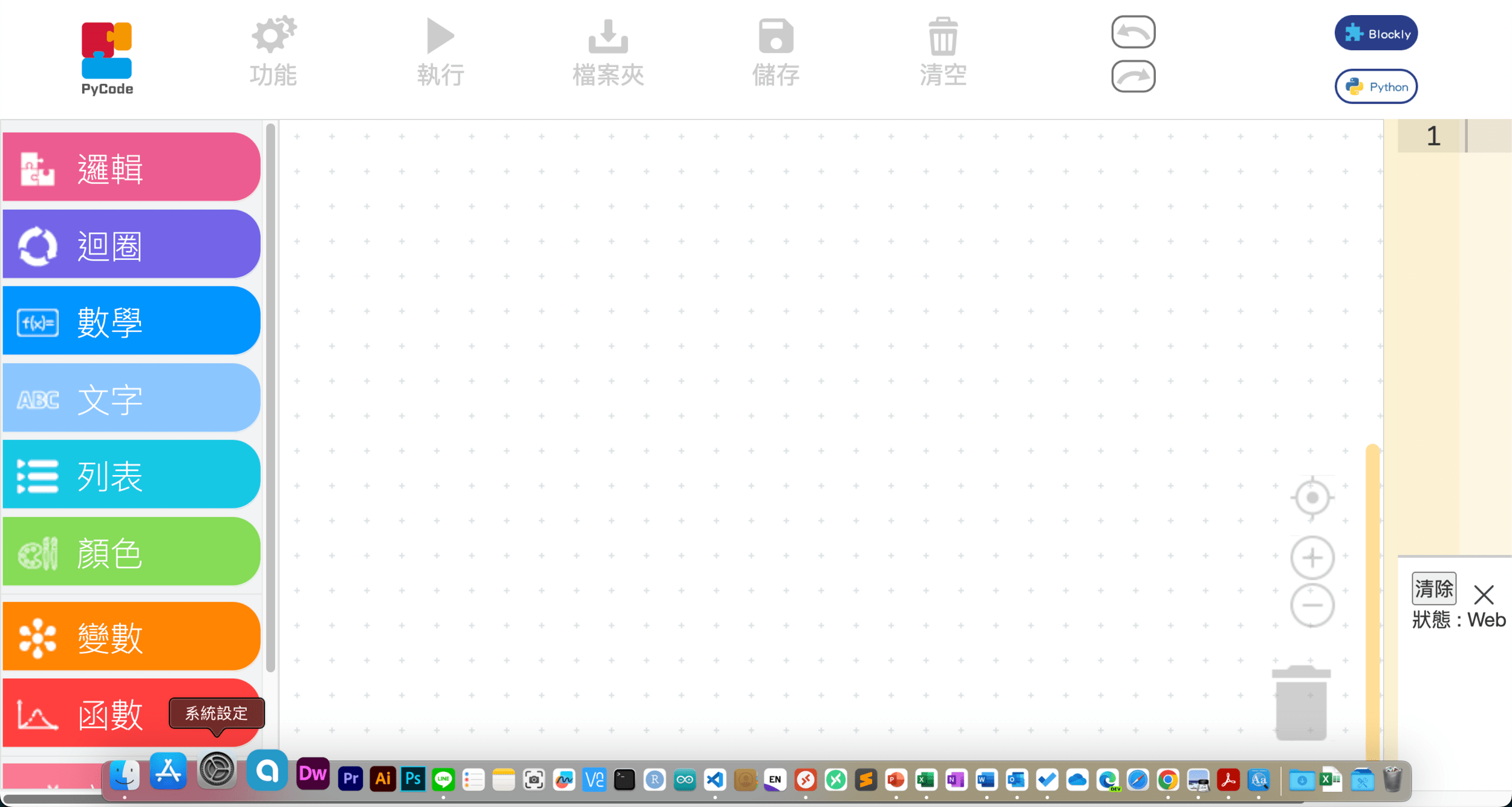Expand the 邏輯 logic block category
Screen dimensions: 1512x807
coord(131,167)
